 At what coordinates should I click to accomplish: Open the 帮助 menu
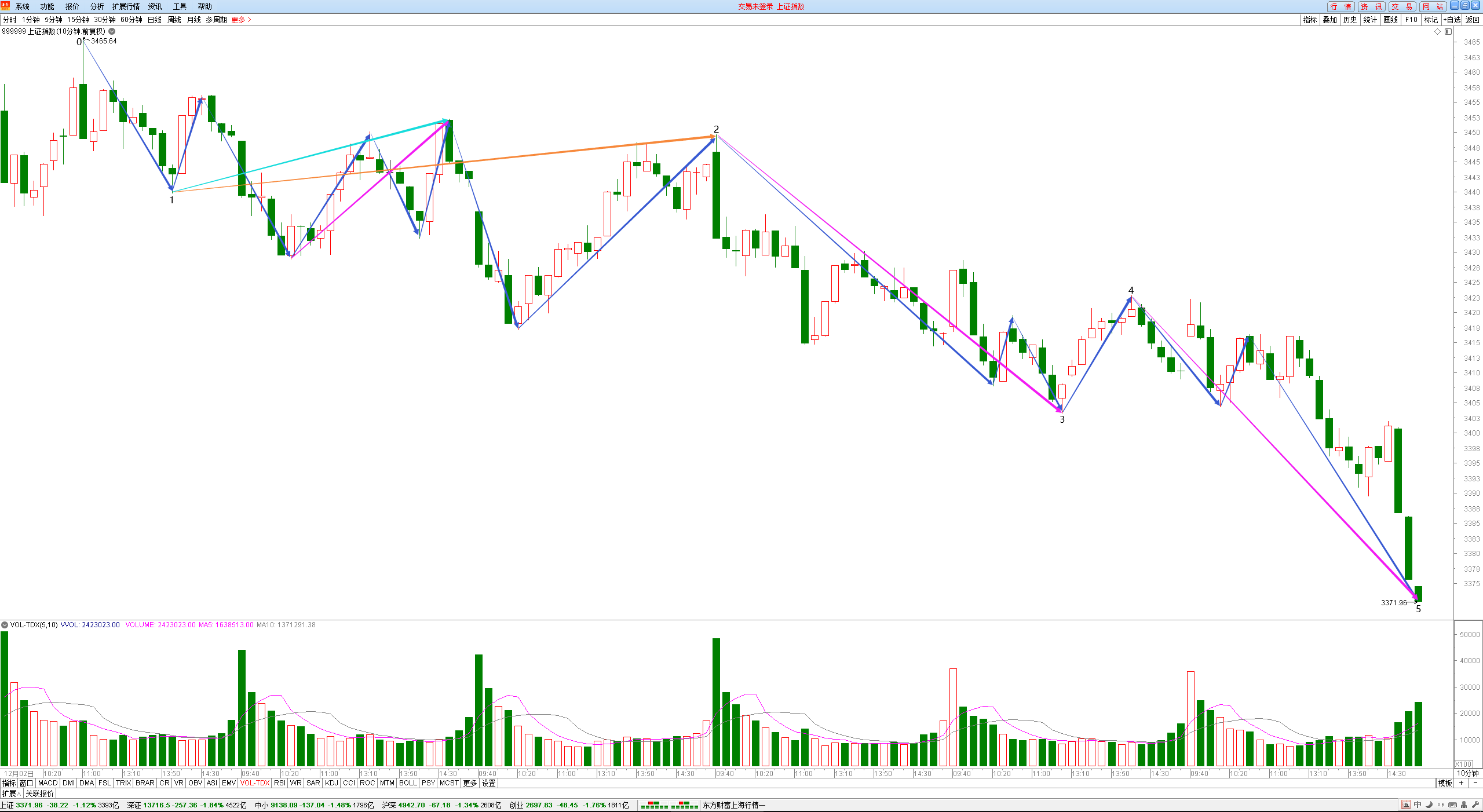point(204,6)
